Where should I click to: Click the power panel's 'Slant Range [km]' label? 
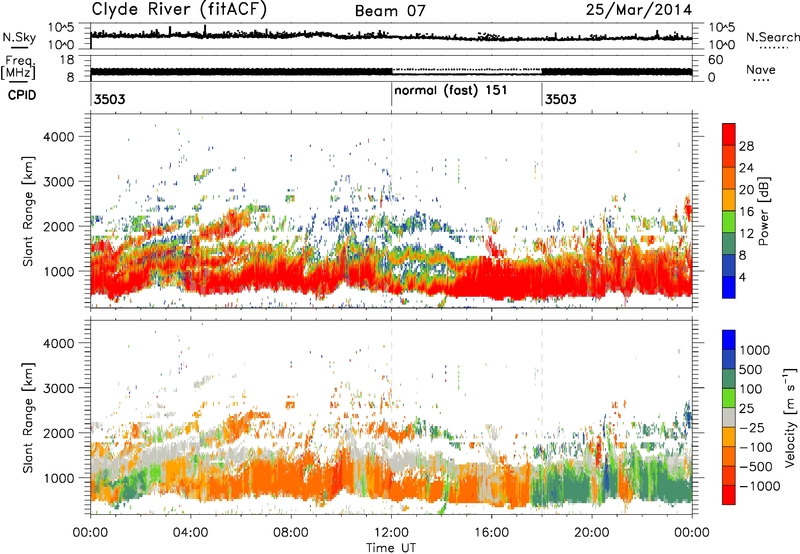(x=28, y=211)
